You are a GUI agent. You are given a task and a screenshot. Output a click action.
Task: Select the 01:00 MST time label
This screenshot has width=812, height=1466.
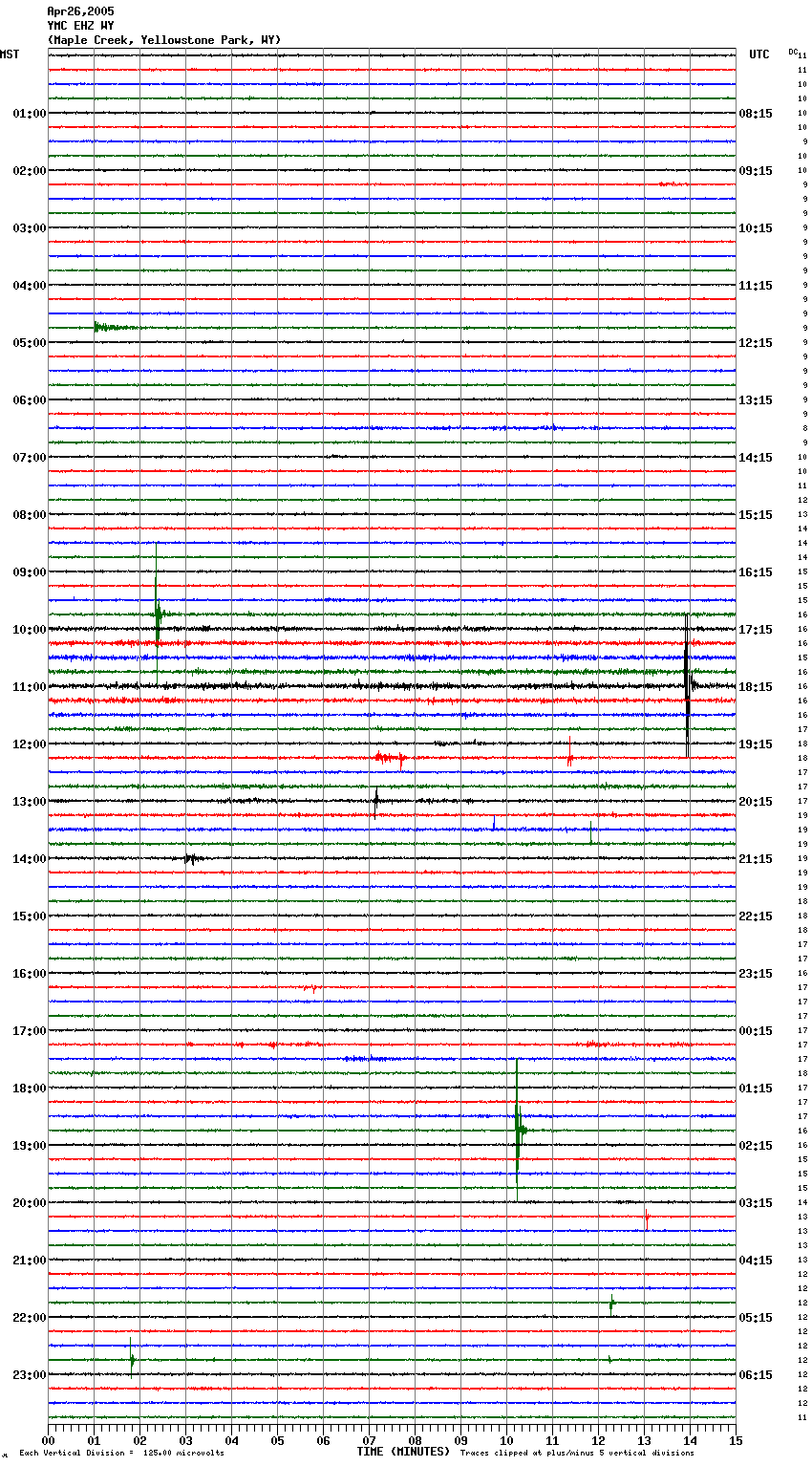30,114
